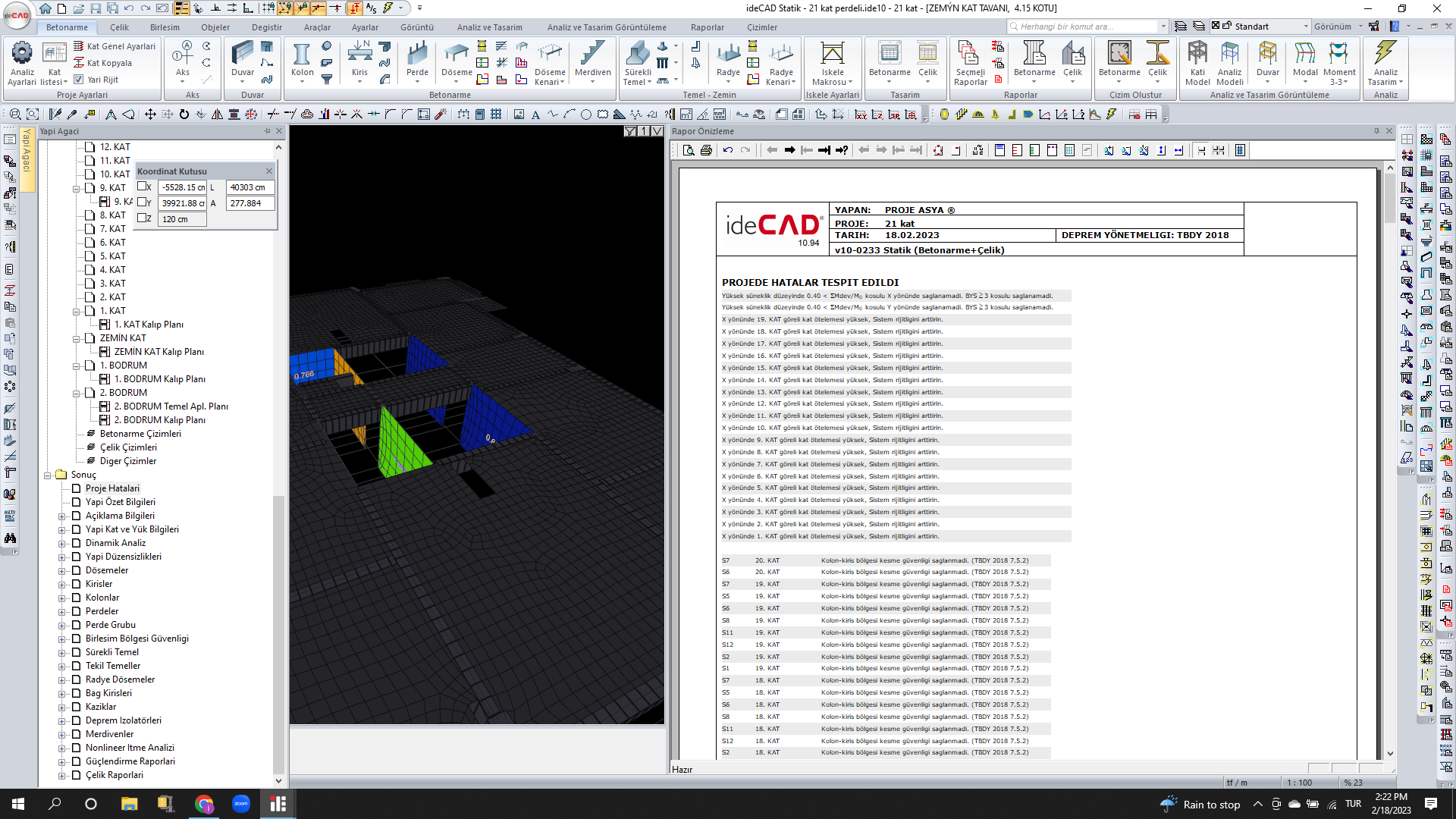1456x819 pixels.
Task: Switch to Analiz ve Tasarim tab
Action: (x=489, y=27)
